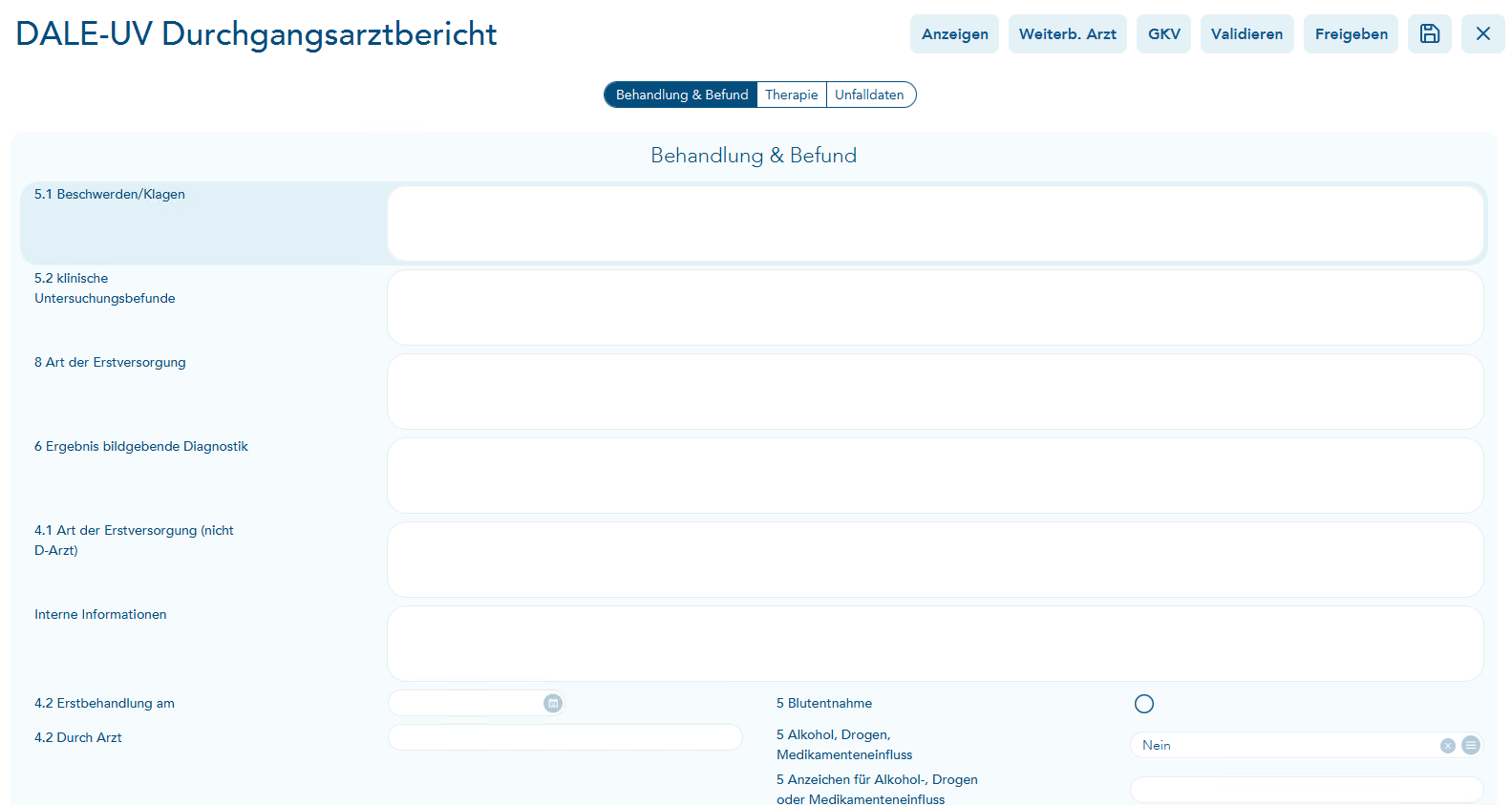This screenshot has height=806, width=1512.
Task: Click the '5 Blutentnahme' label
Action: pyautogui.click(x=824, y=704)
